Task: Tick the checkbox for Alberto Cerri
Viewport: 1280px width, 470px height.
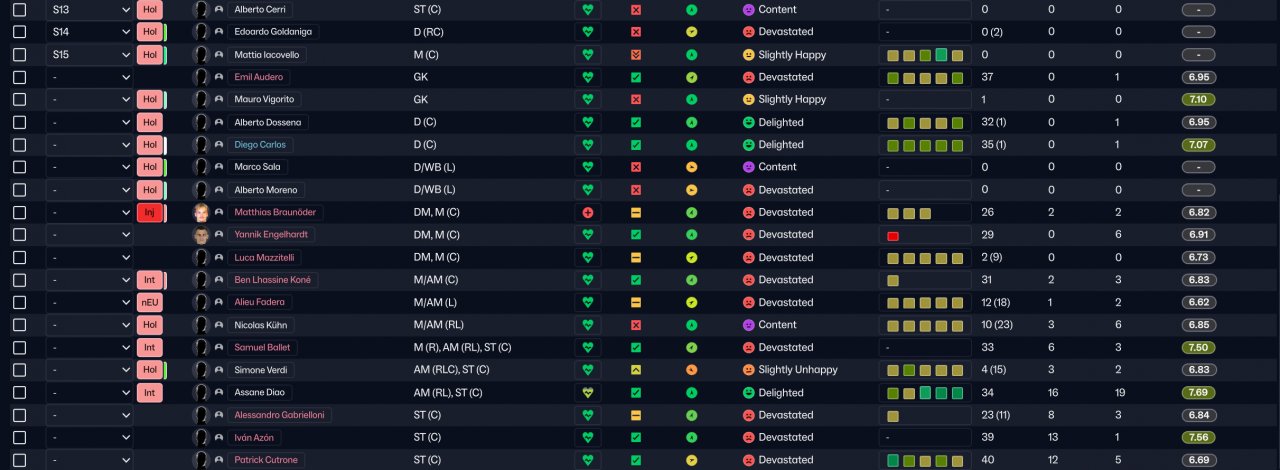Action: (19, 9)
